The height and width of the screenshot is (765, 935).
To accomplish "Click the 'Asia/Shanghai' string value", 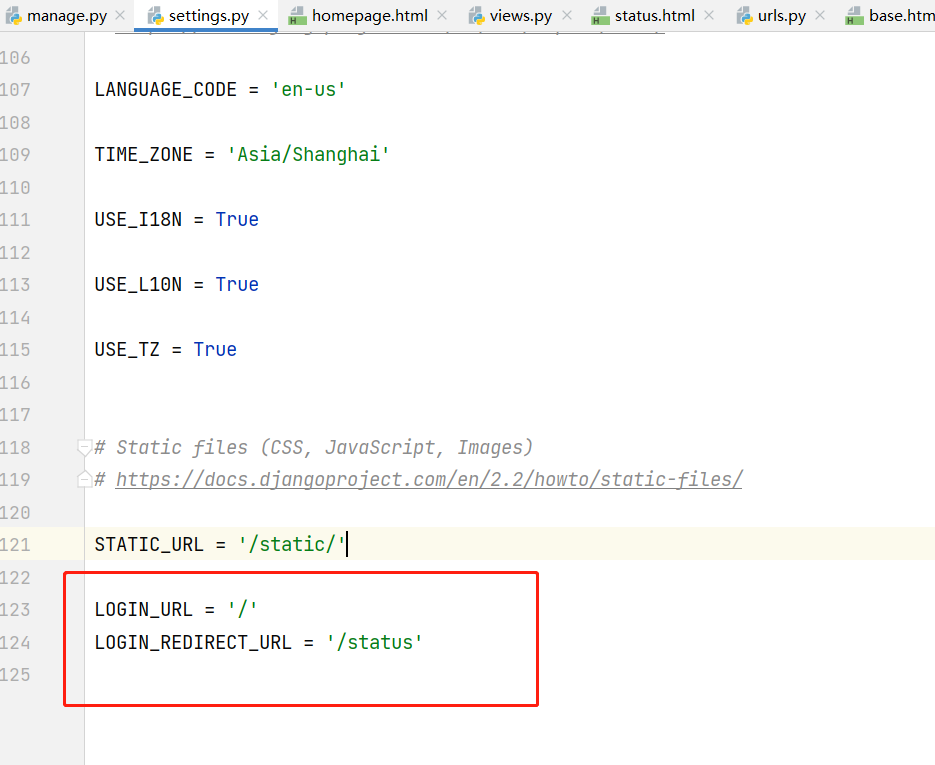I will point(308,154).
